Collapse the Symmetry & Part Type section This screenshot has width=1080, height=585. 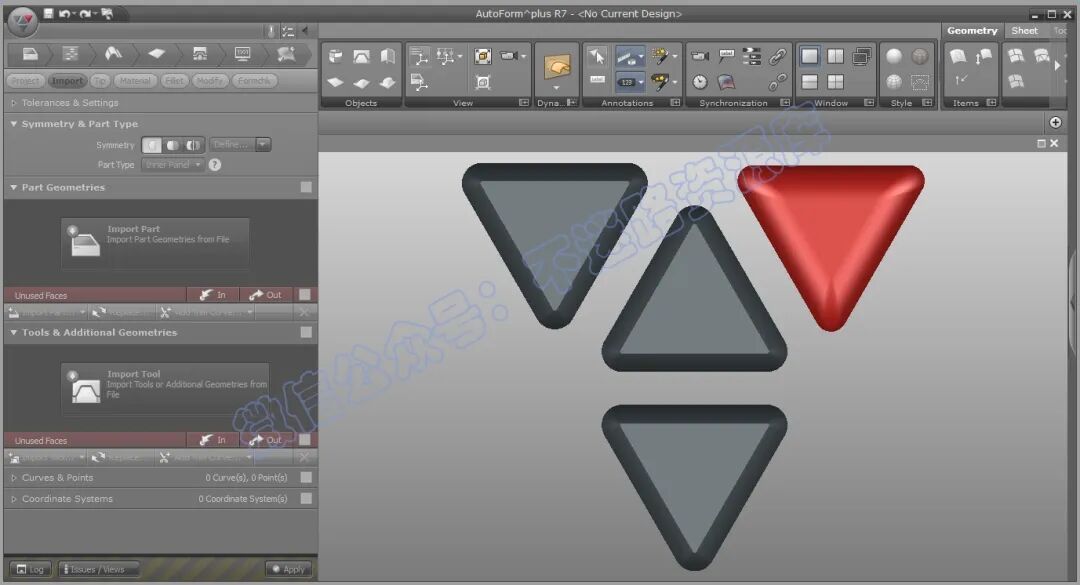click(x=14, y=124)
